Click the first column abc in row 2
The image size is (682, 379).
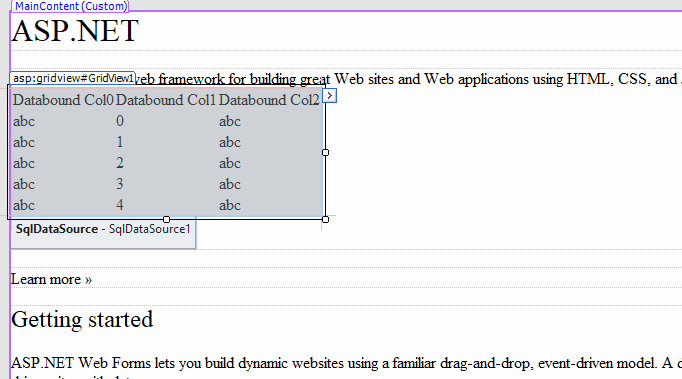pyautogui.click(x=24, y=163)
